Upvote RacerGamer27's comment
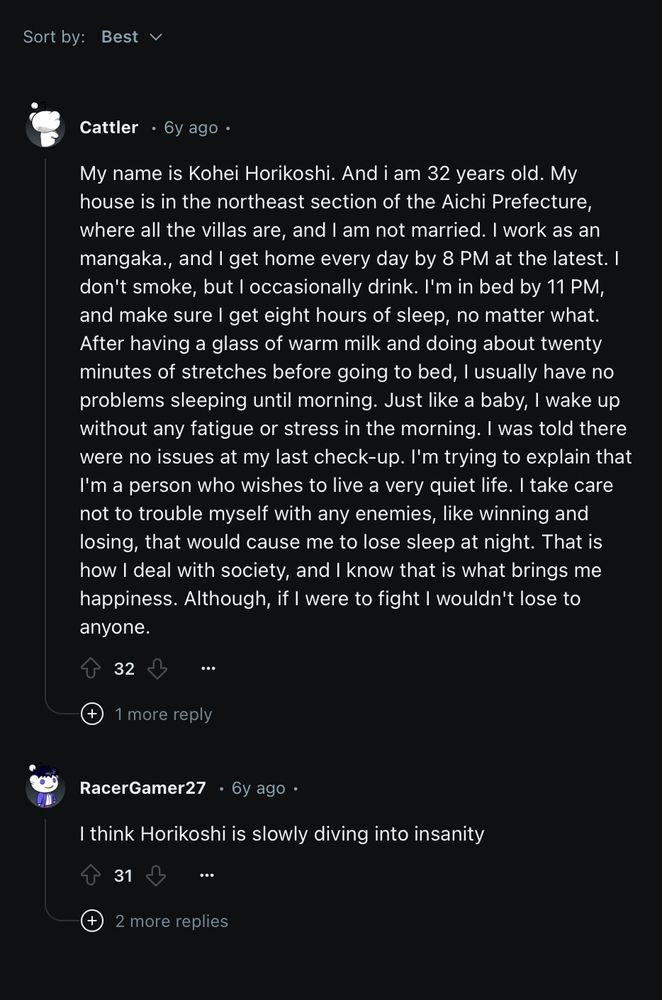Screen dimensions: 662x1000 click(x=91, y=875)
